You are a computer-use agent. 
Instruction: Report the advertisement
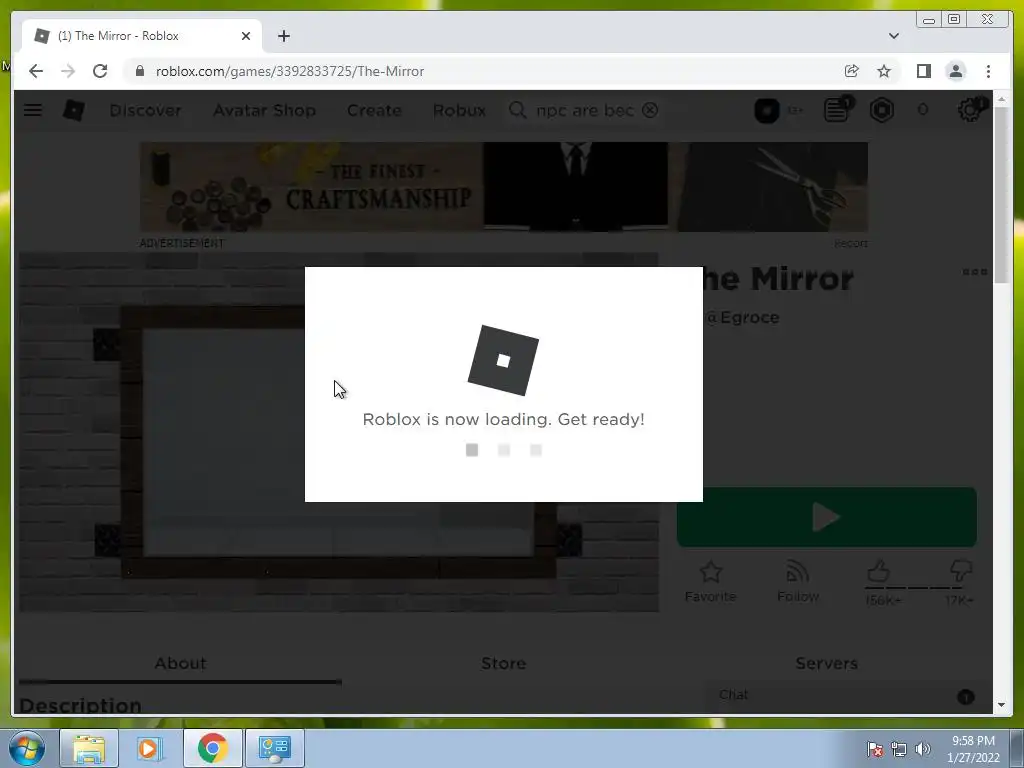(851, 243)
